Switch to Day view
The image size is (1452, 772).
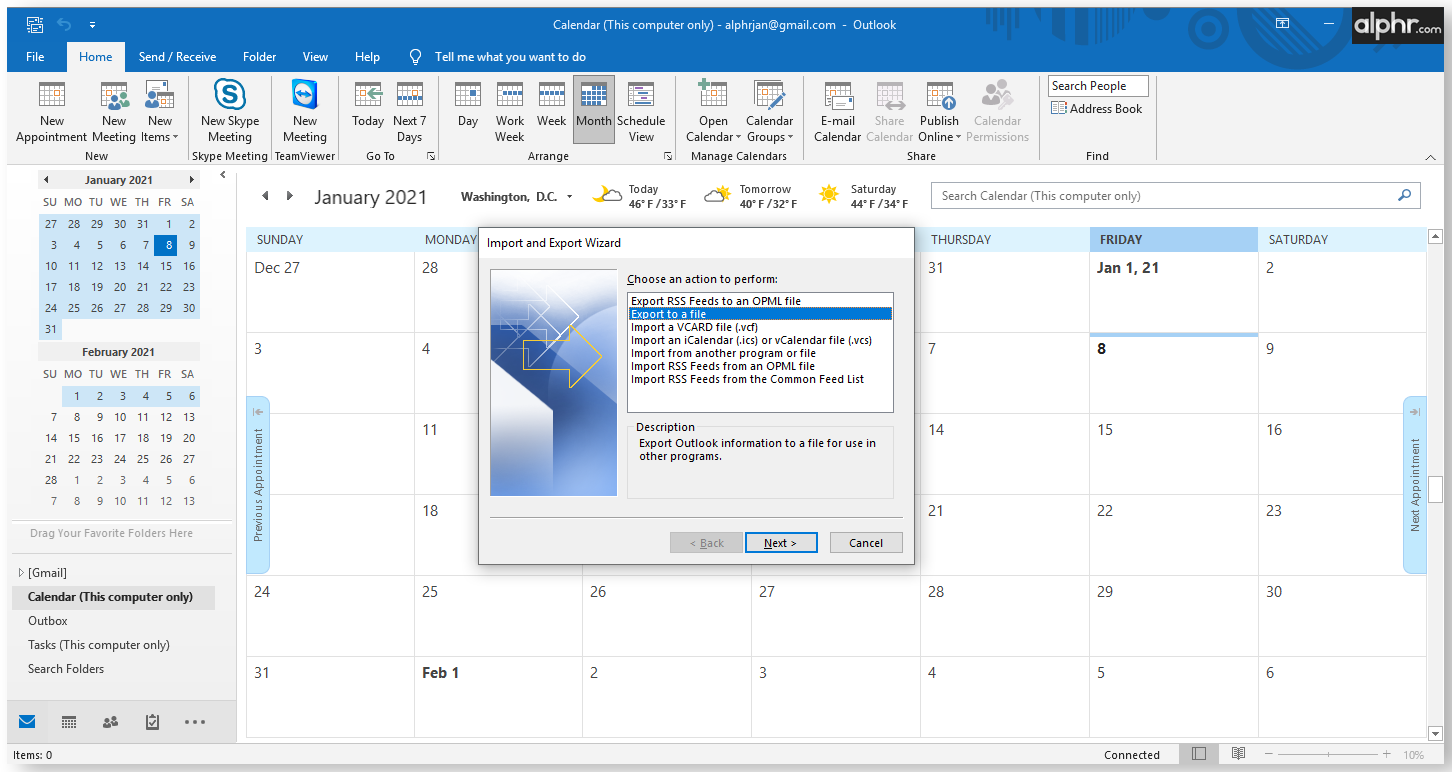(x=468, y=106)
